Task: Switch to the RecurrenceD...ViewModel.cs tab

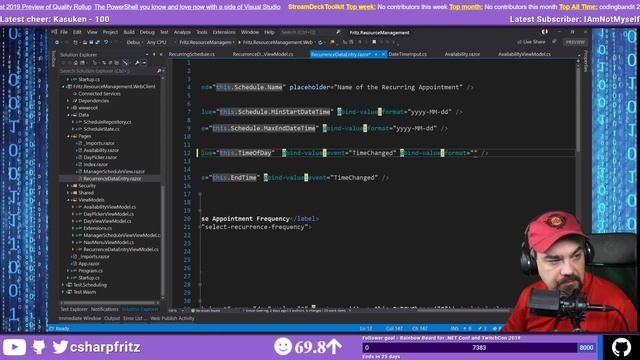Action: tap(263, 54)
